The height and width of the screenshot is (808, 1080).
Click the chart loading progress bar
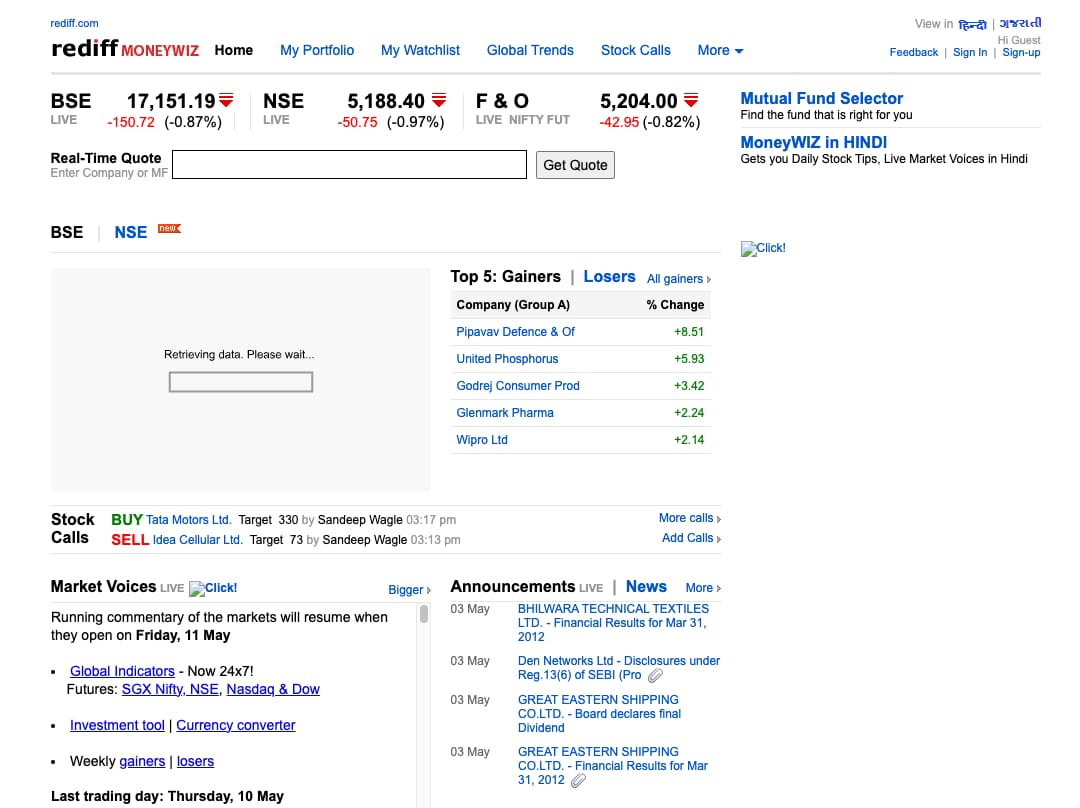coord(241,382)
